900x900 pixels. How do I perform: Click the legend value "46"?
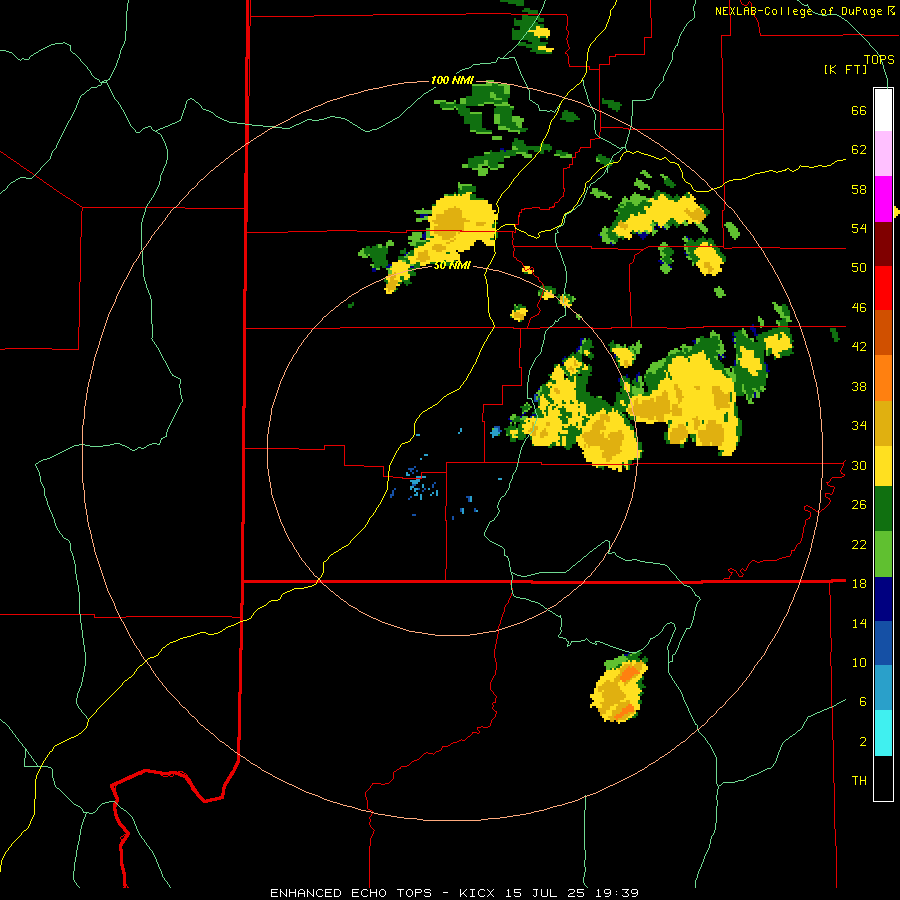tap(859, 308)
